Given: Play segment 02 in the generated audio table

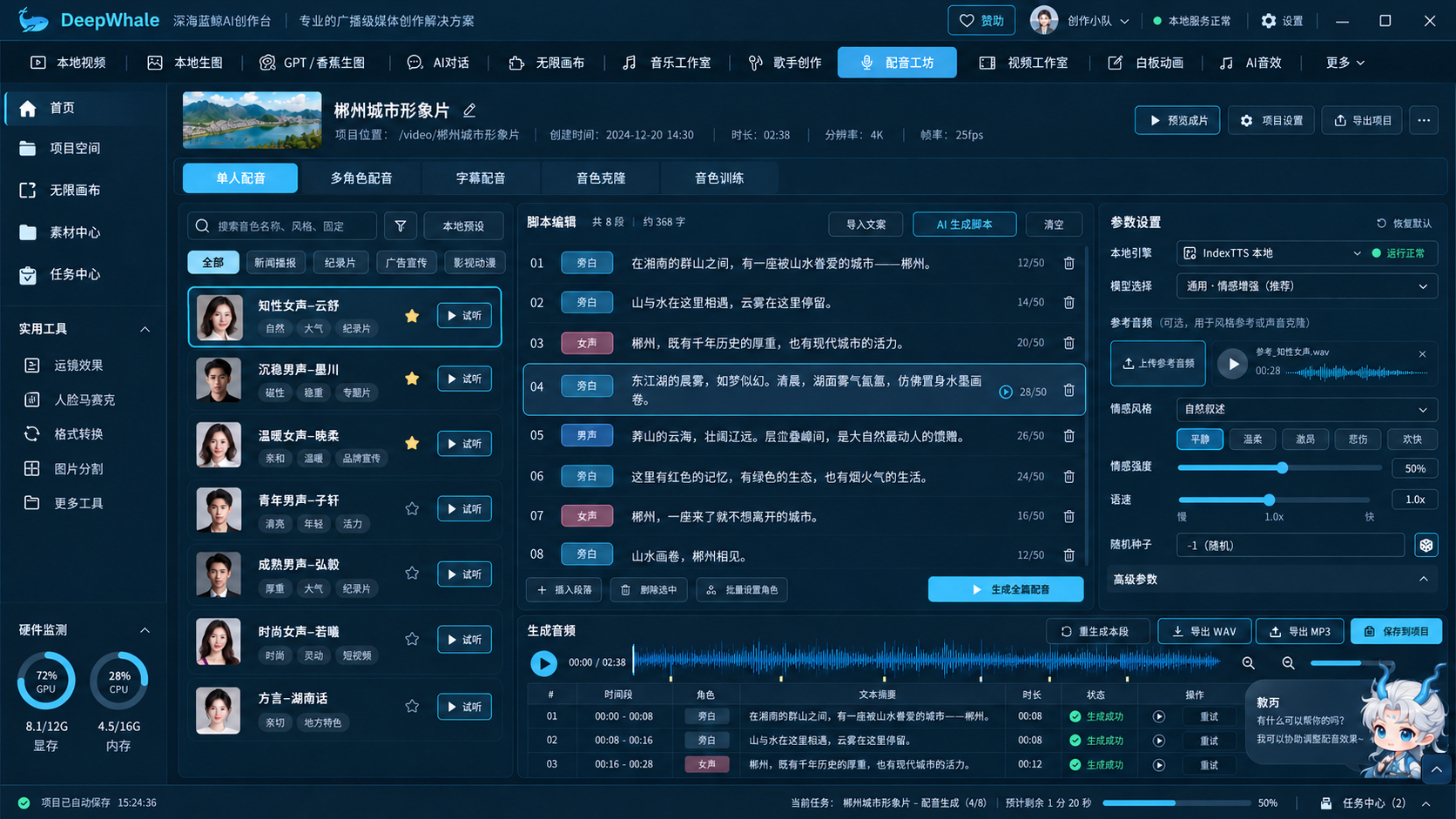Looking at the screenshot, I should 1159,741.
